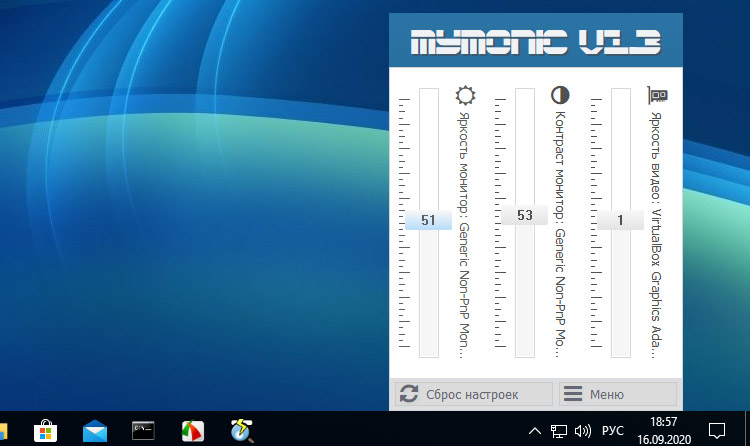This screenshot has width=750, height=446.
Task: Open the Меню button
Action: point(618,394)
